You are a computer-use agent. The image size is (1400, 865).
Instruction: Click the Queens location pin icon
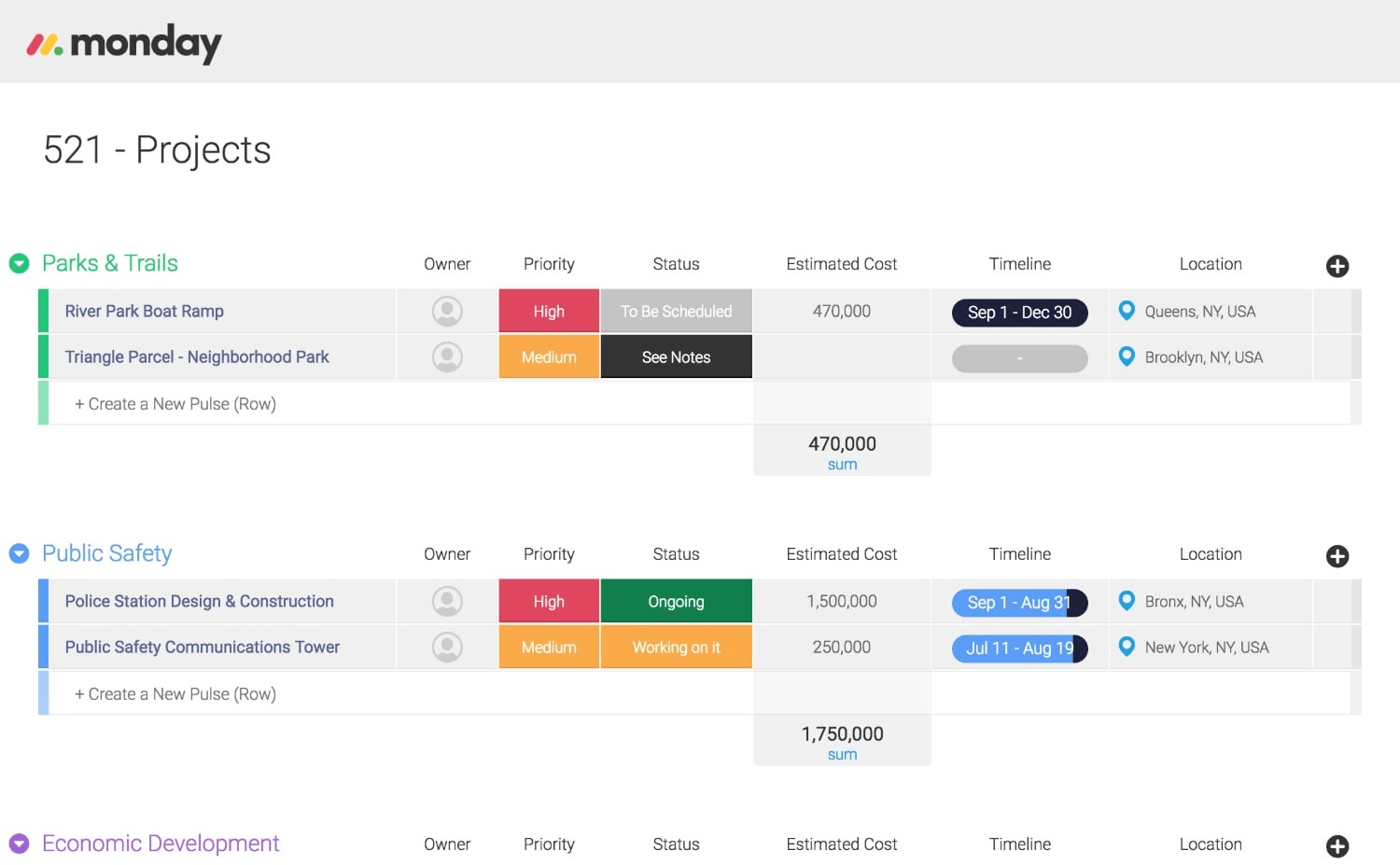1127,311
